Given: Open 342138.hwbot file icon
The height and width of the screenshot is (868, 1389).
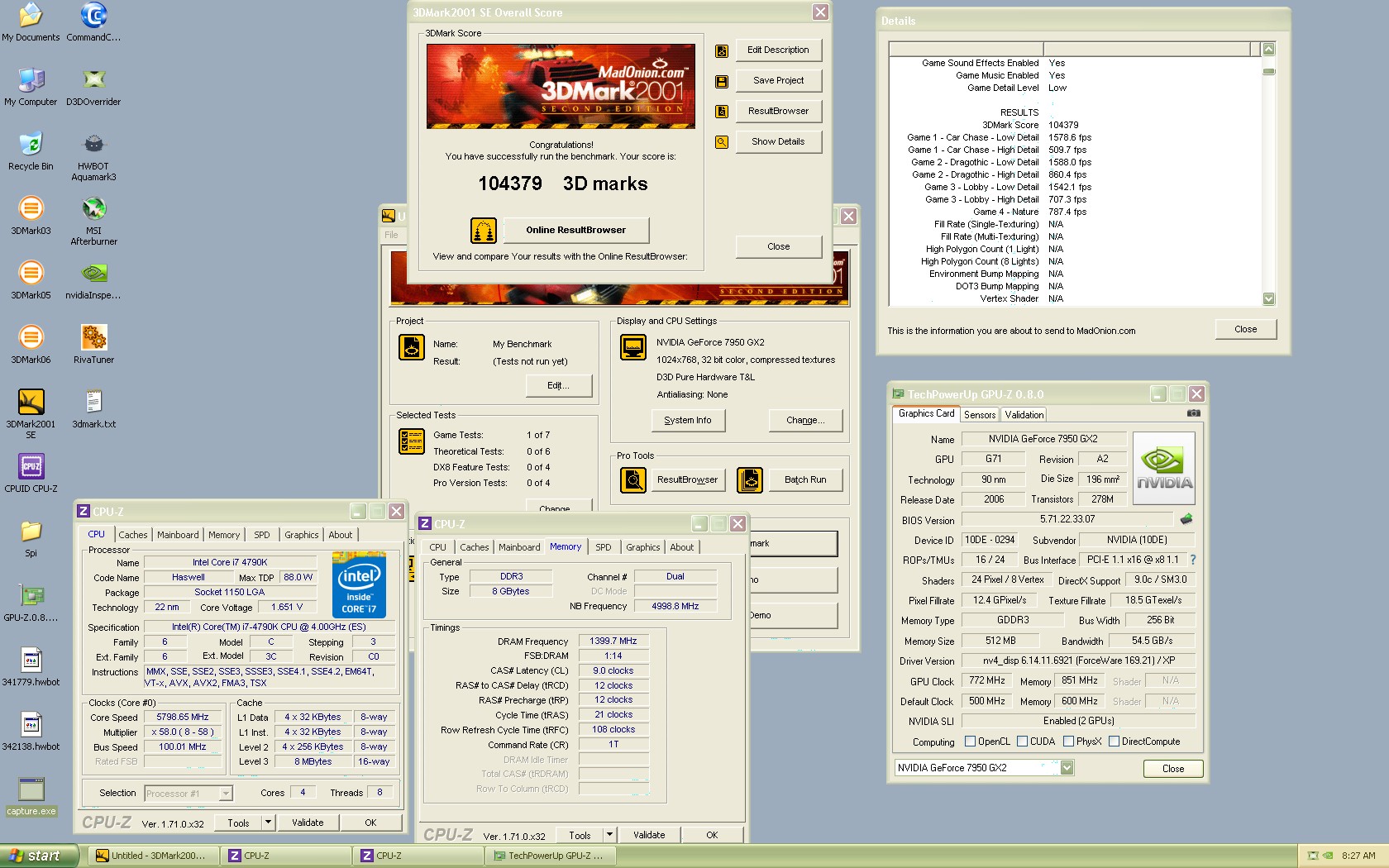Looking at the screenshot, I should point(31,732).
